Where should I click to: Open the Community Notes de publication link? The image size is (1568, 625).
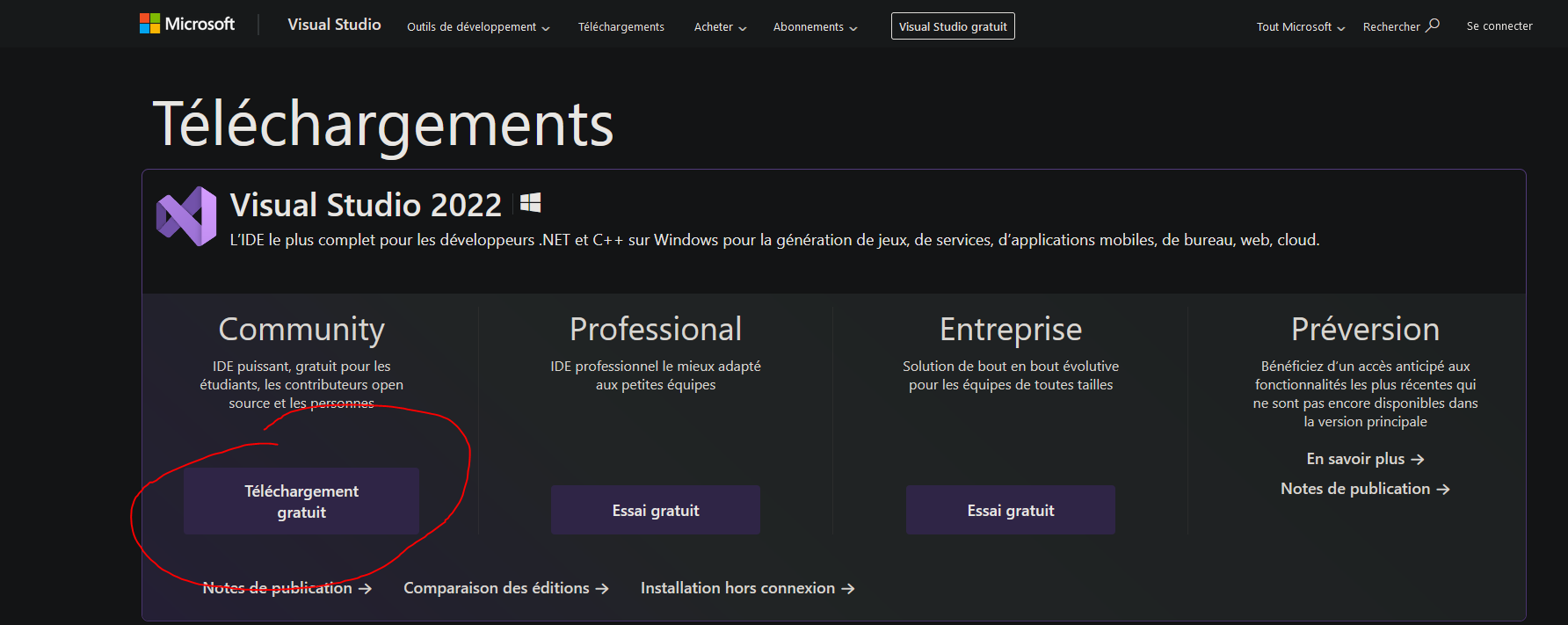[278, 588]
